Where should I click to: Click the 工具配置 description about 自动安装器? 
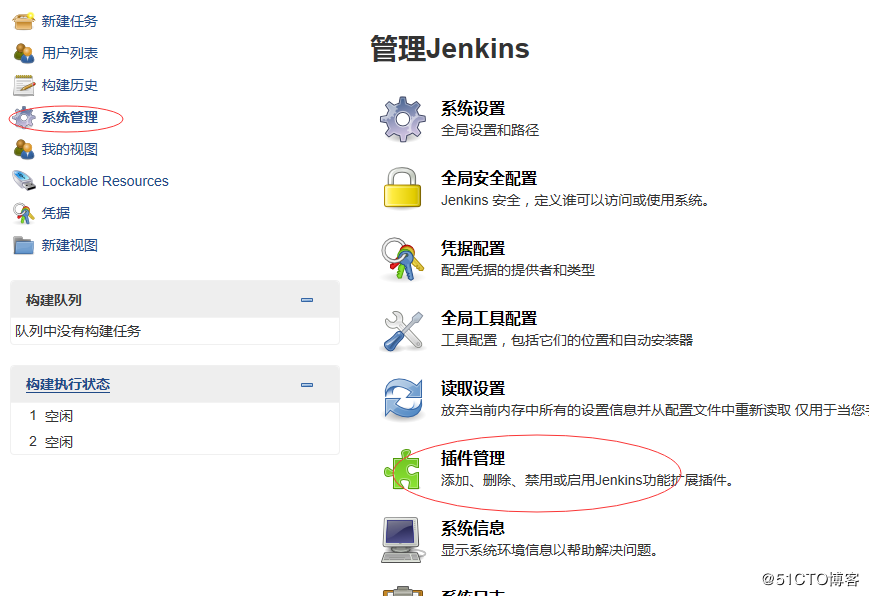tap(567, 340)
